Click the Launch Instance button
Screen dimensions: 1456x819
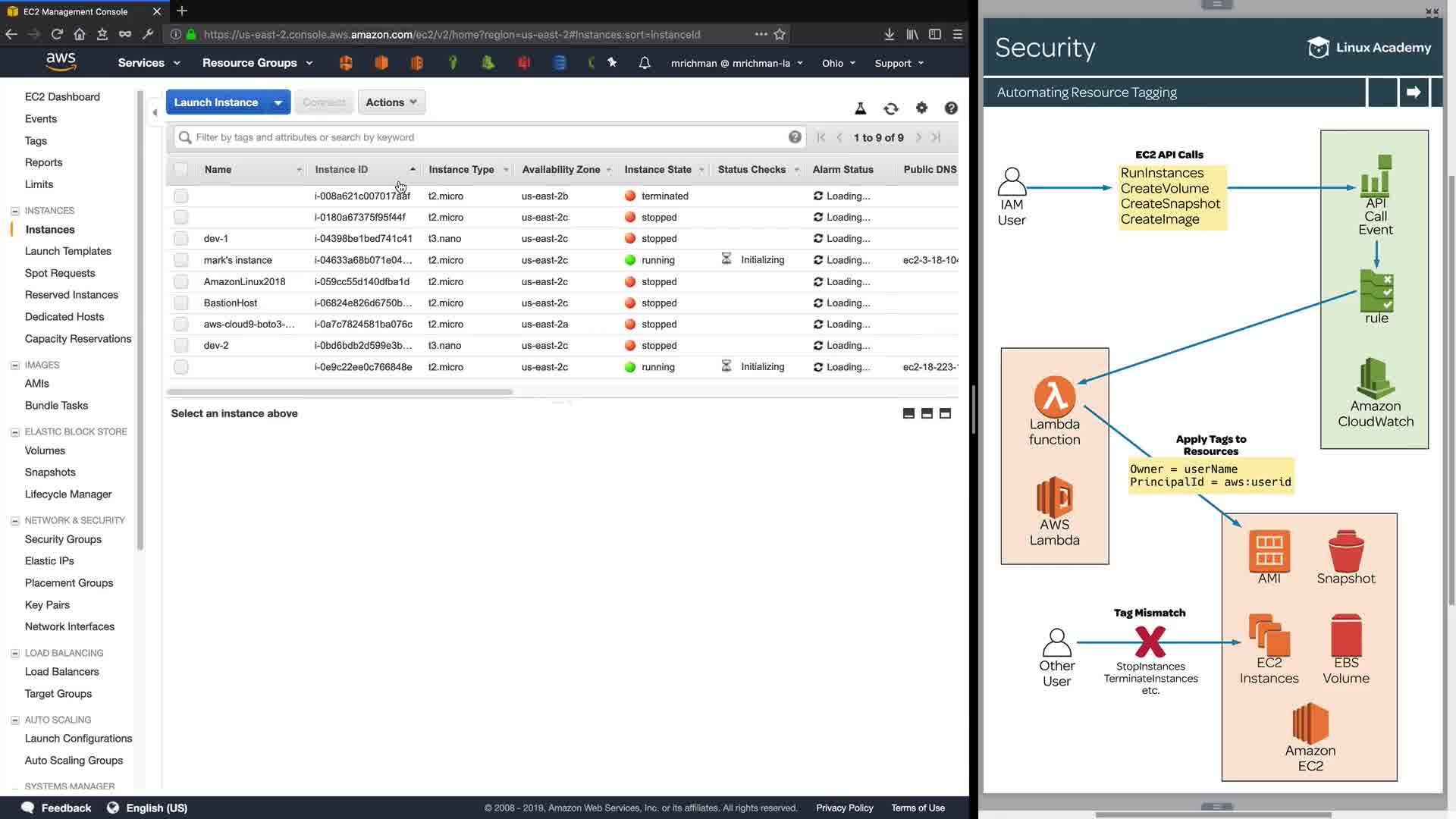tap(216, 102)
